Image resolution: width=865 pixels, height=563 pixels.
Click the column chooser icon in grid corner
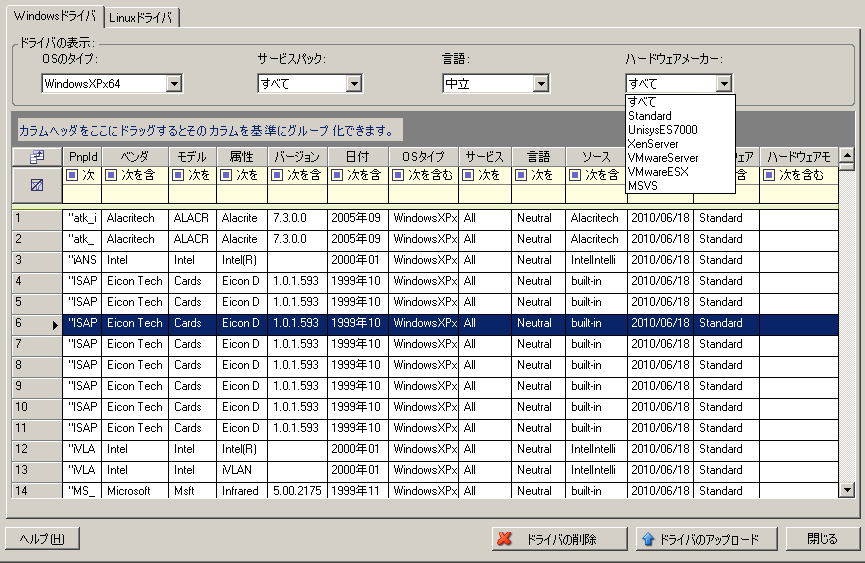coord(37,157)
